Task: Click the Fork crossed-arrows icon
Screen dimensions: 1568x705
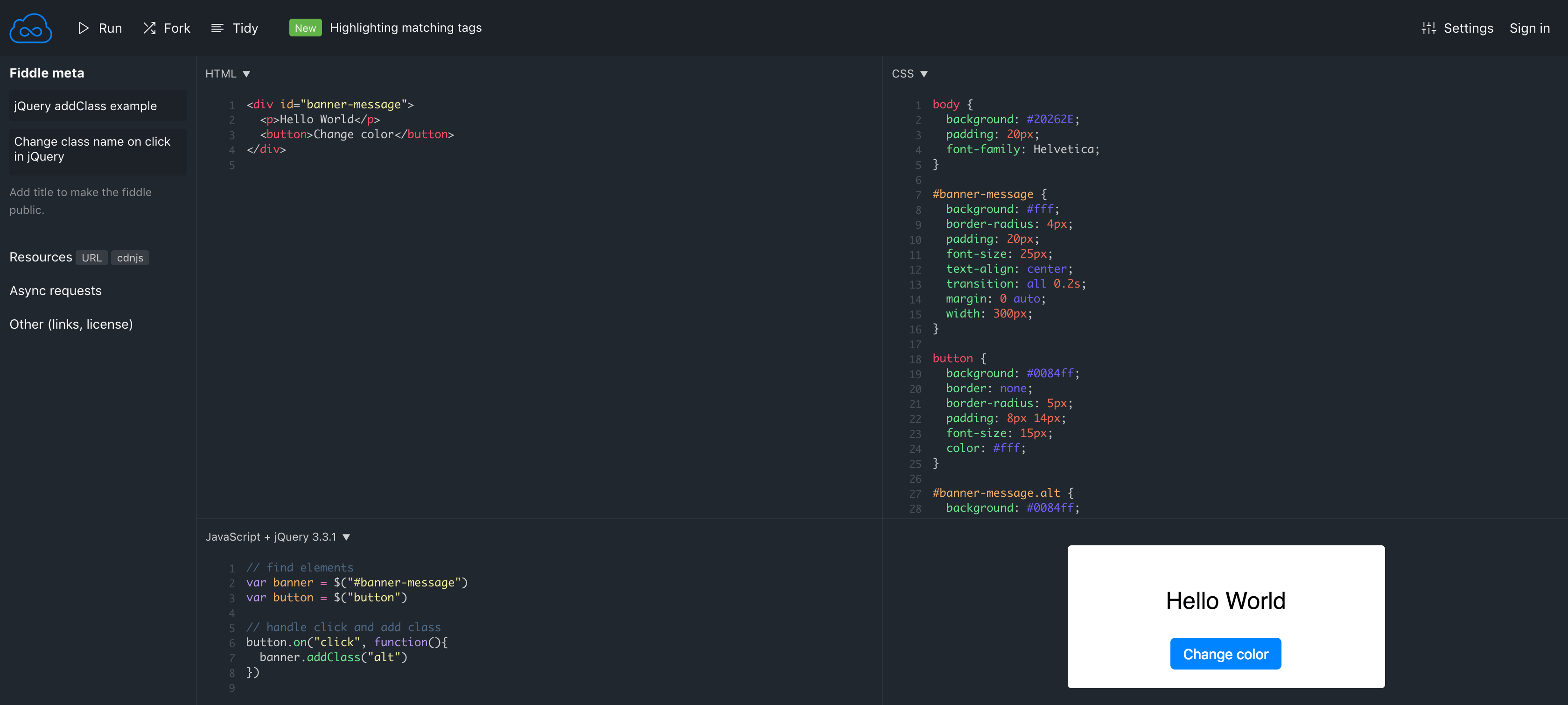Action: point(149,28)
